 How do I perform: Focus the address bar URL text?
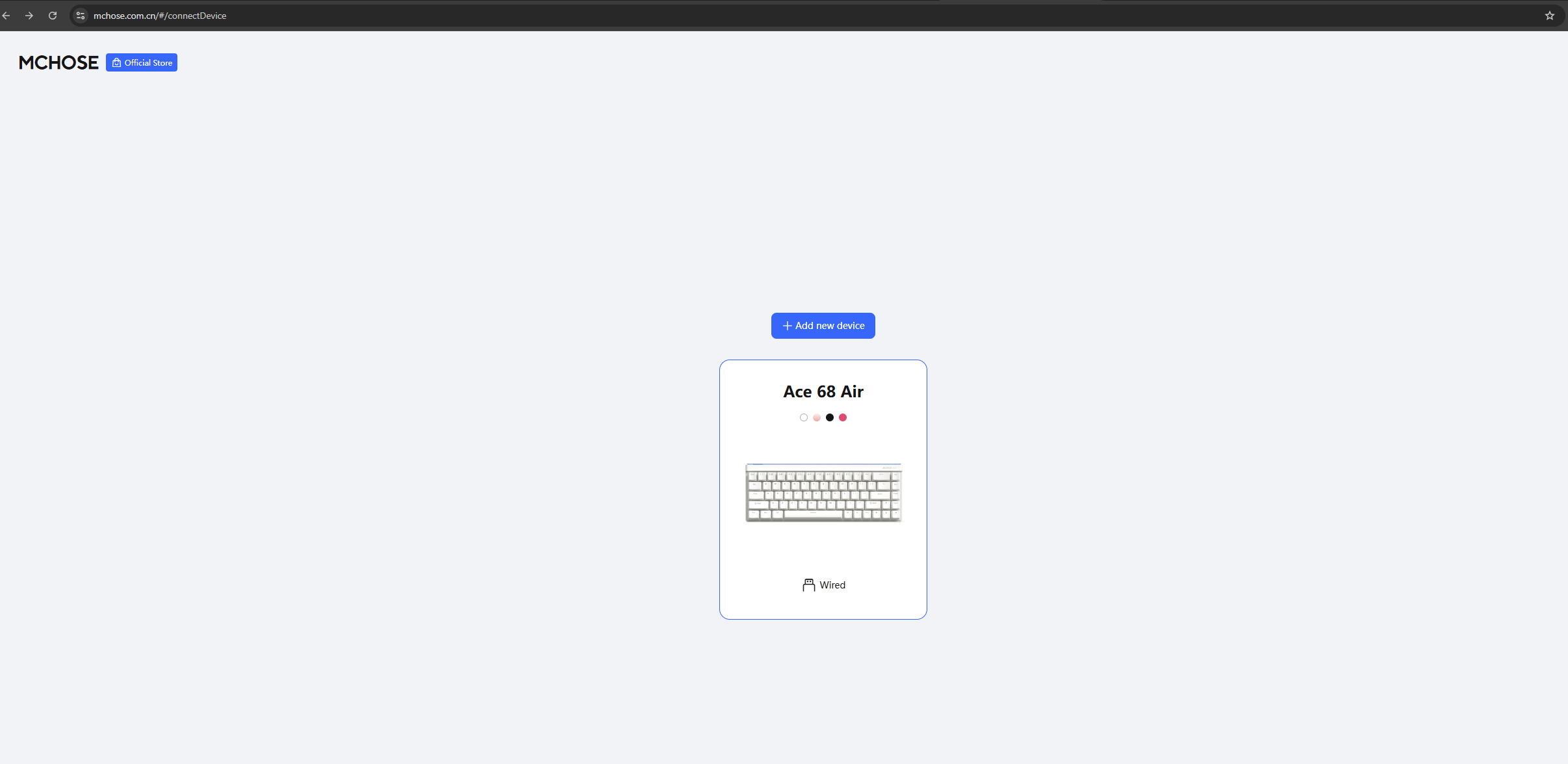click(x=160, y=16)
